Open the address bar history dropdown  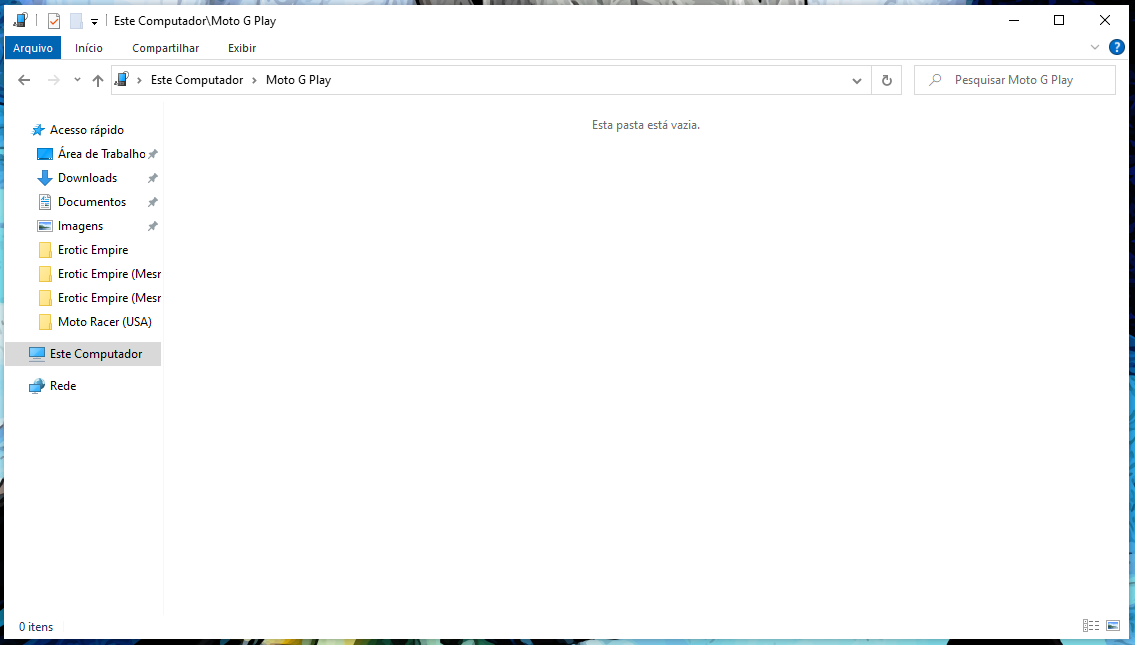point(857,80)
